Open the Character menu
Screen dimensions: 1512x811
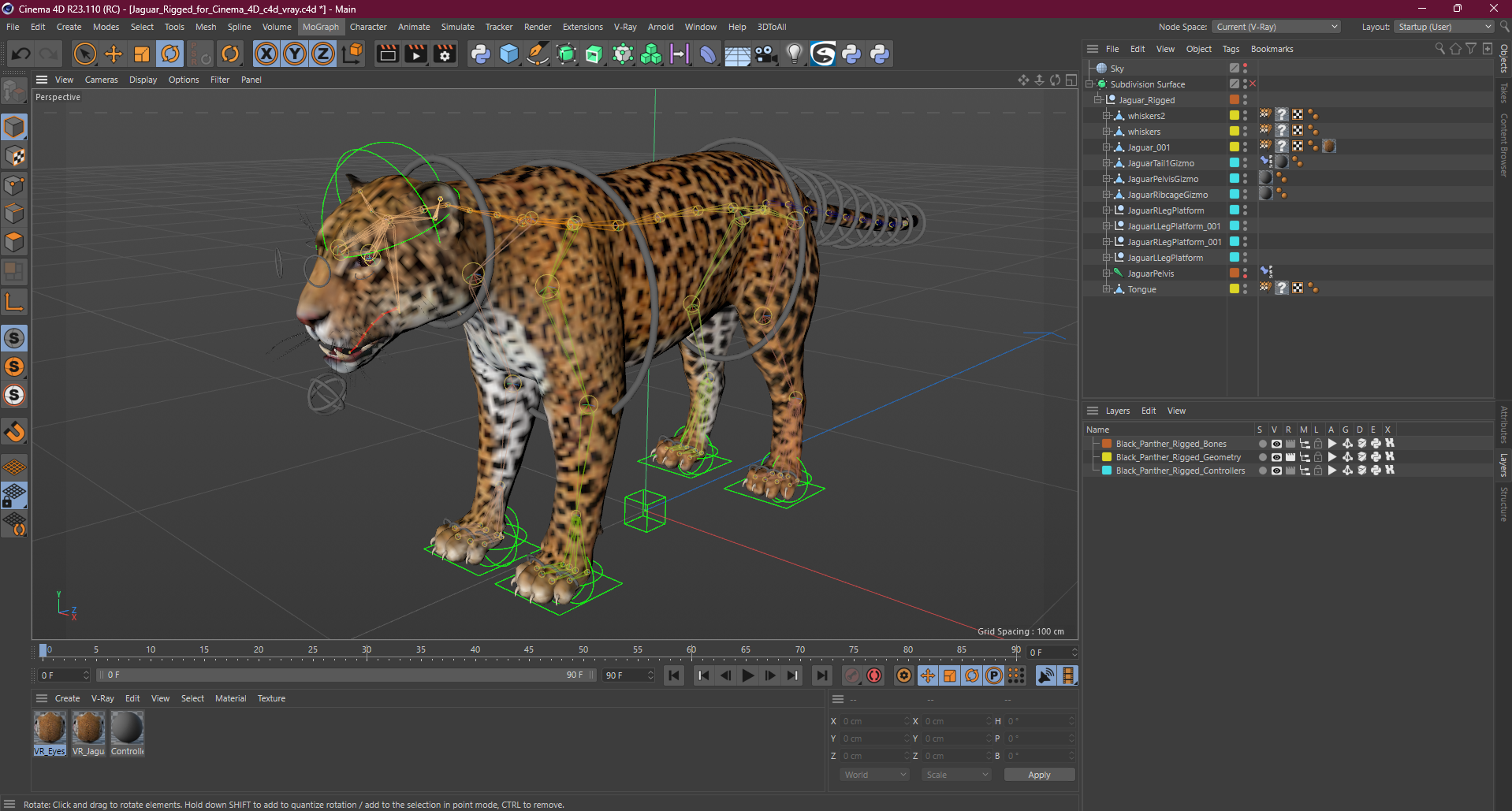click(x=368, y=27)
